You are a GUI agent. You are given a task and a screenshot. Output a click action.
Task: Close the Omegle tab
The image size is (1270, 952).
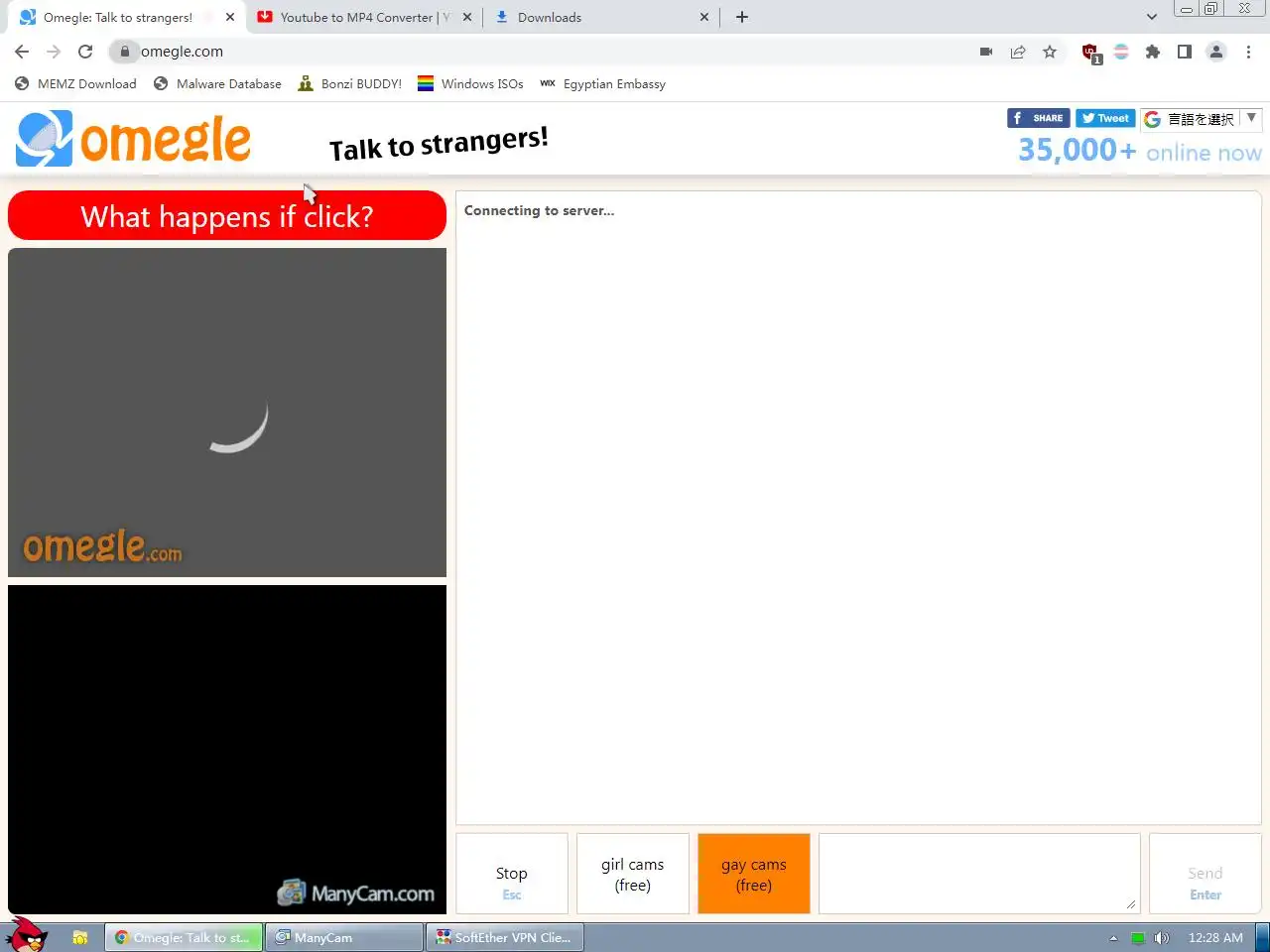pyautogui.click(x=230, y=17)
